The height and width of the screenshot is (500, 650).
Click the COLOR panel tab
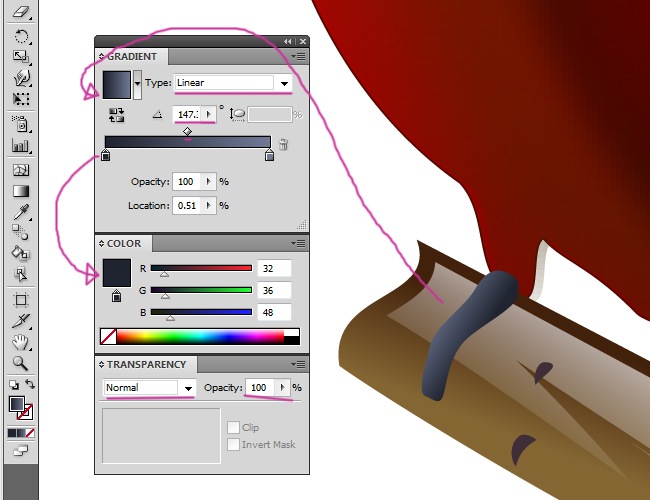tap(124, 244)
